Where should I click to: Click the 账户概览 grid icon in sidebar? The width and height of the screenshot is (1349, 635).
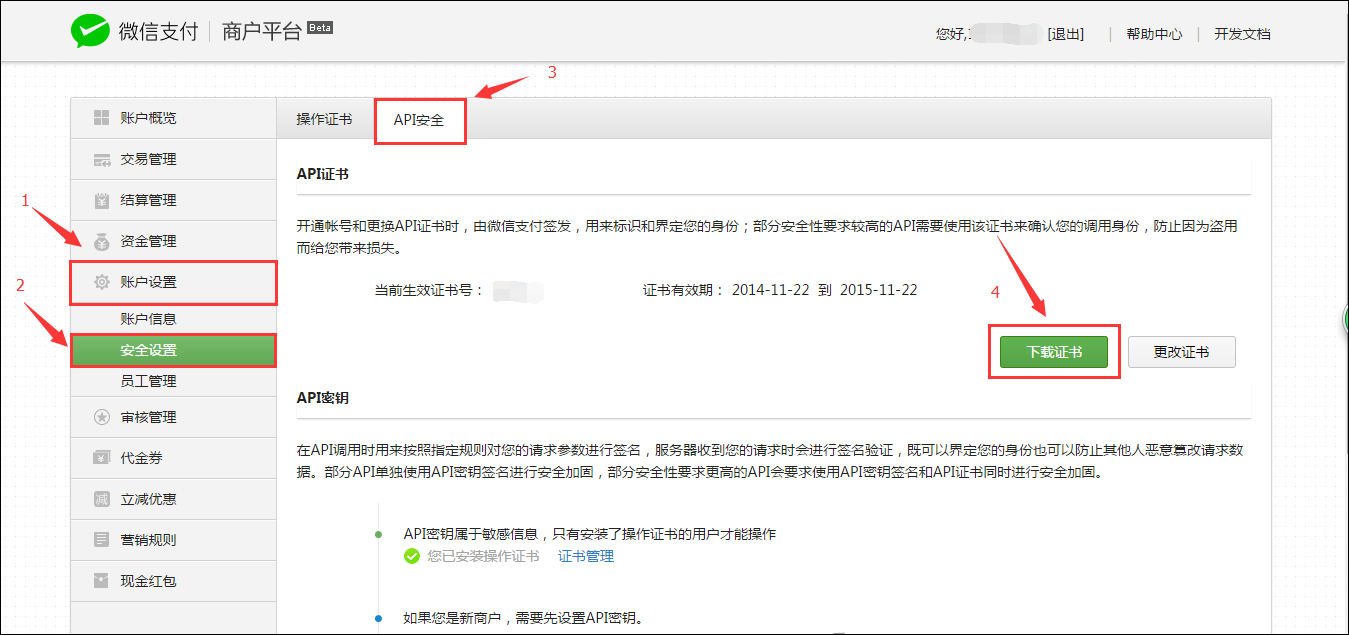point(101,117)
